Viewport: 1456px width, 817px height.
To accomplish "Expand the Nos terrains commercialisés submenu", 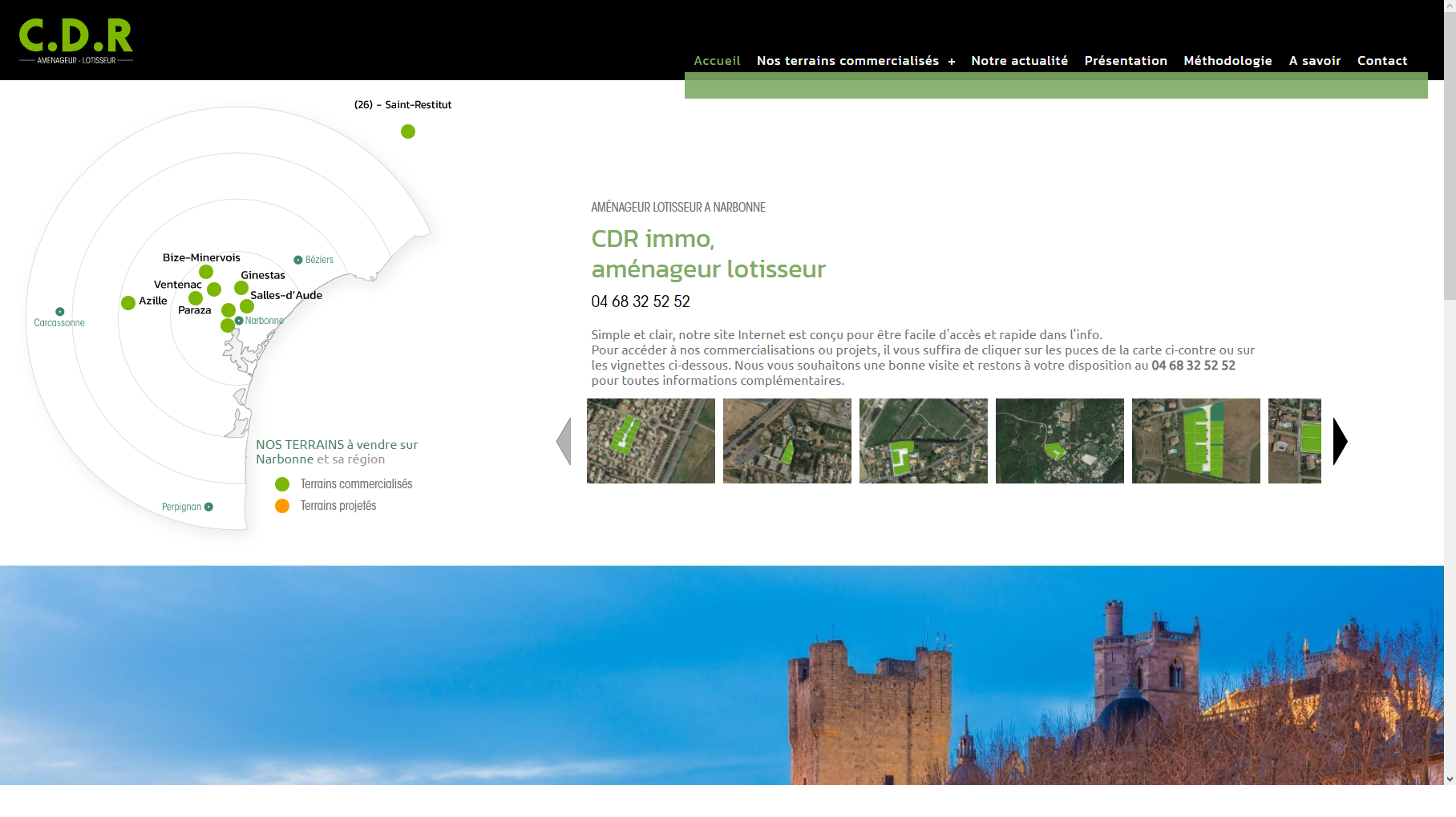I will (x=952, y=61).
